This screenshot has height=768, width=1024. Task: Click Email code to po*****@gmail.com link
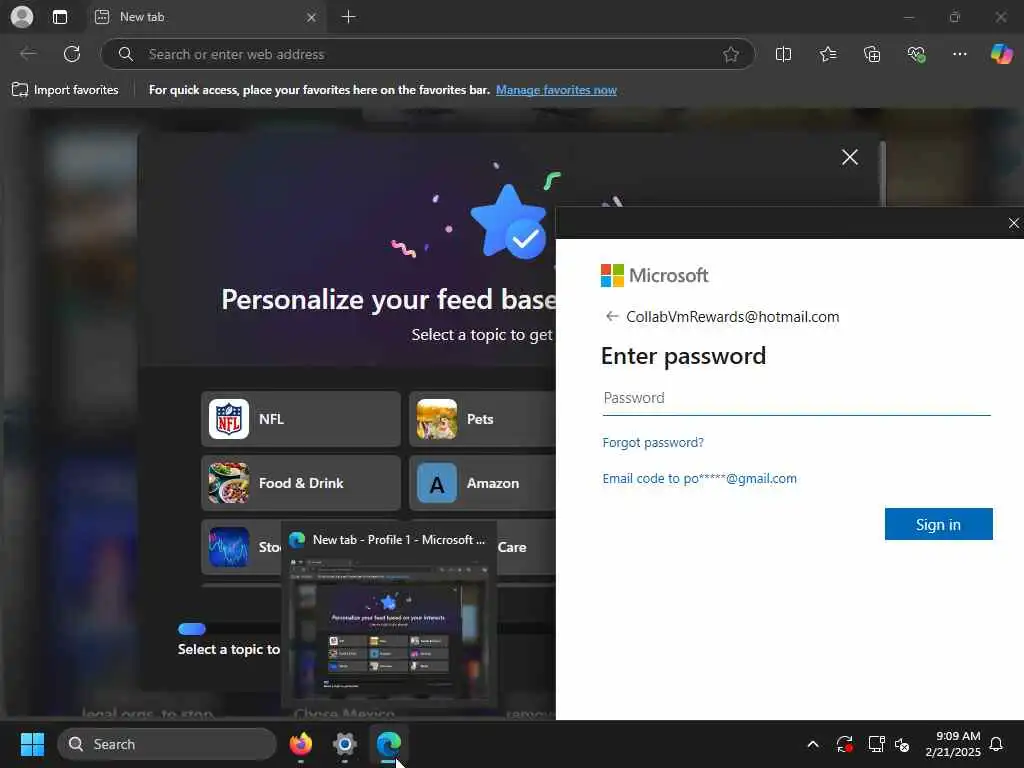click(x=699, y=479)
